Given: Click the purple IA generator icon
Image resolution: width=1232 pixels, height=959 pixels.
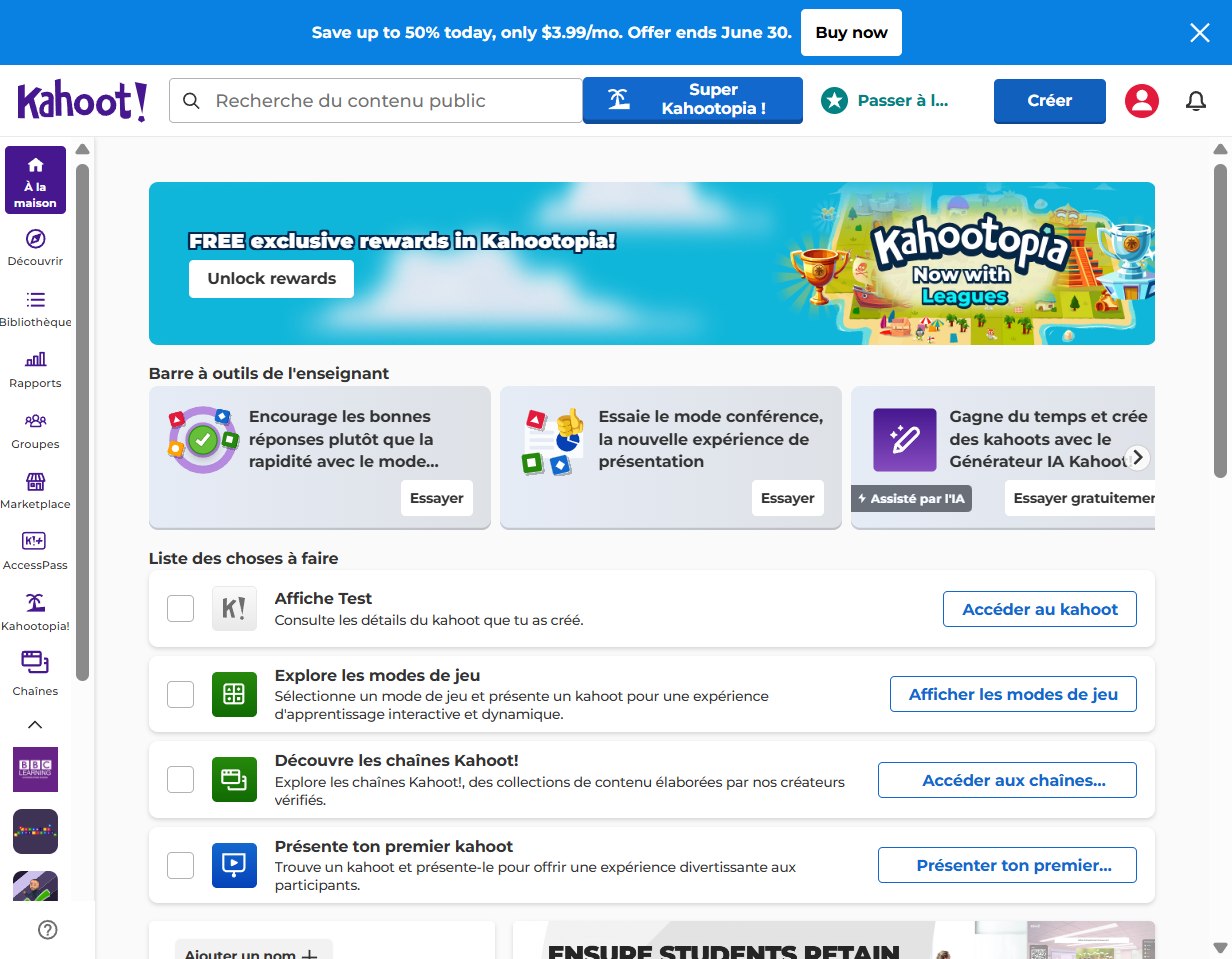Looking at the screenshot, I should pyautogui.click(x=905, y=440).
